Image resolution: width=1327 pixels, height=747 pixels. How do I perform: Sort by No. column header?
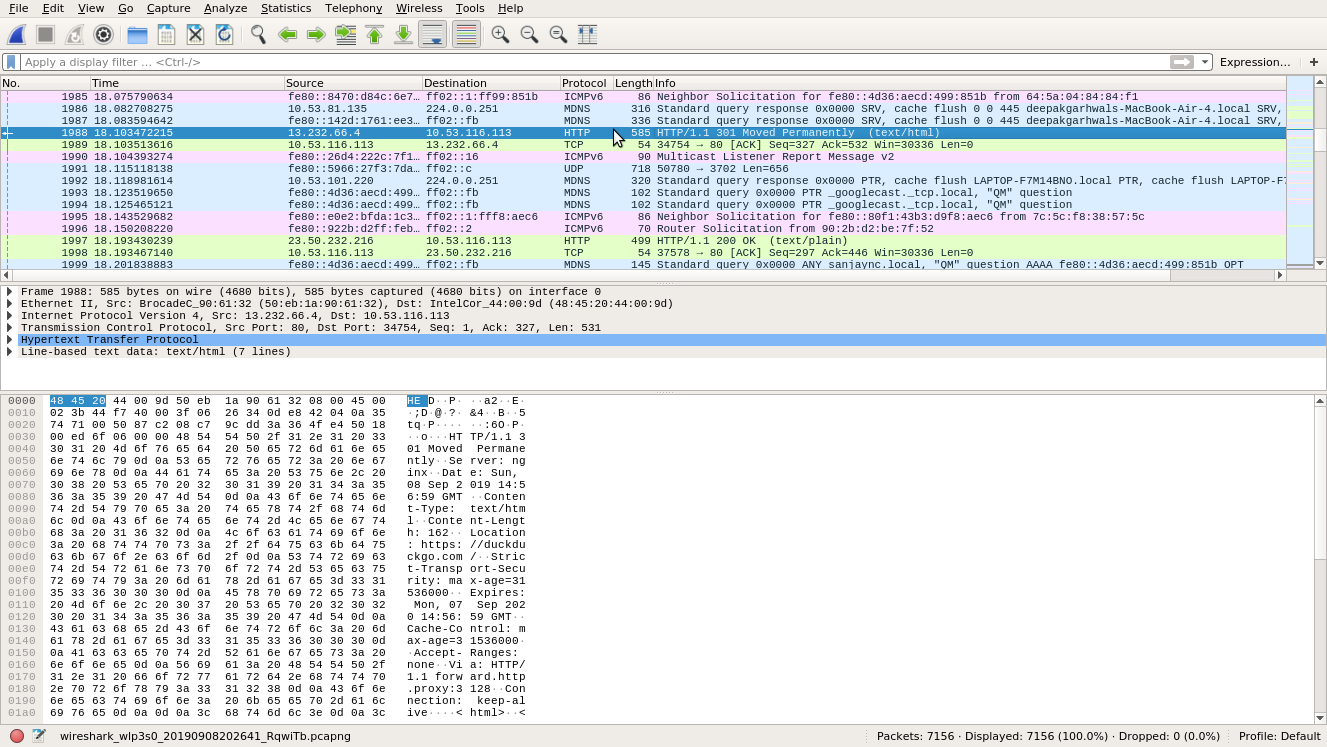(x=45, y=83)
